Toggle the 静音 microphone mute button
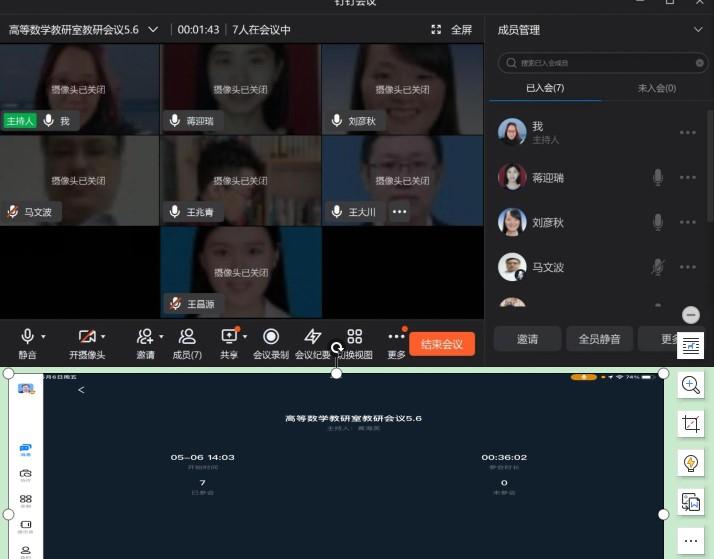This screenshot has height=559, width=714. (x=27, y=337)
